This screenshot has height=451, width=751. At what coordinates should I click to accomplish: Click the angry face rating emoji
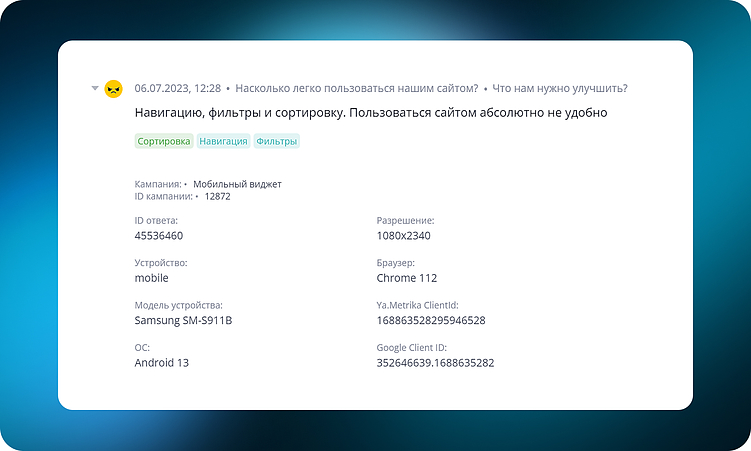pos(114,89)
